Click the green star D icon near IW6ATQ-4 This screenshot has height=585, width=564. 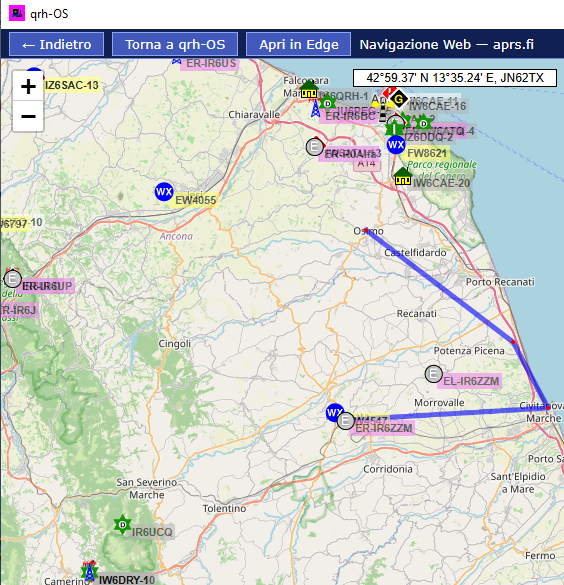pos(423,123)
